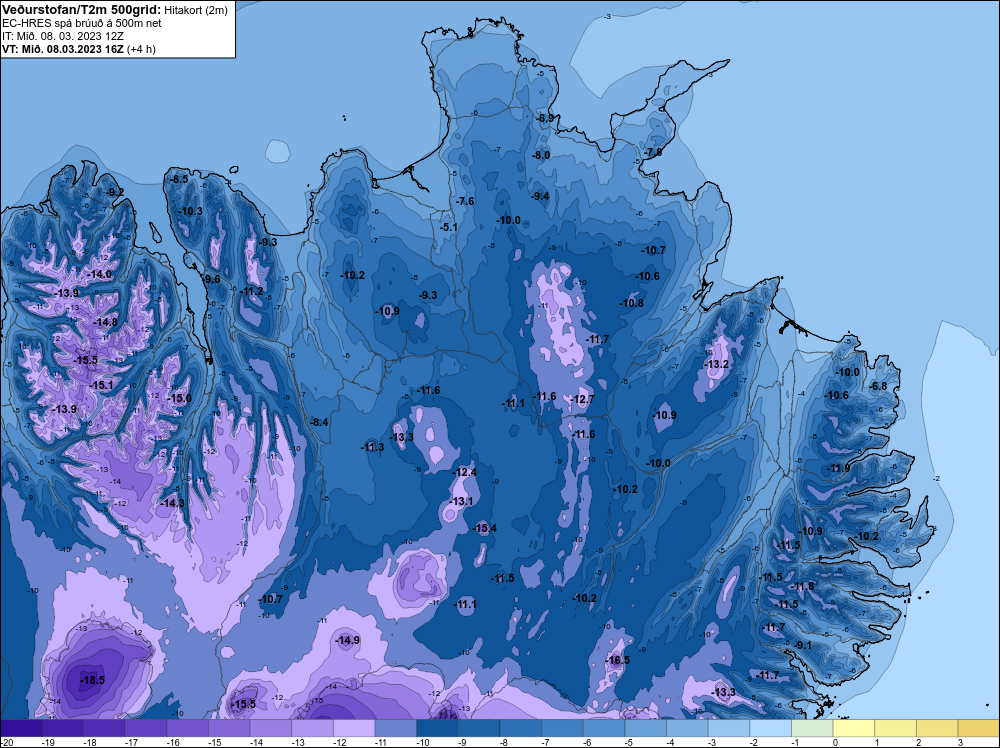The image size is (1000, 748).
Task: Click the -15.0 temperature value on the map
Action: click(x=179, y=398)
